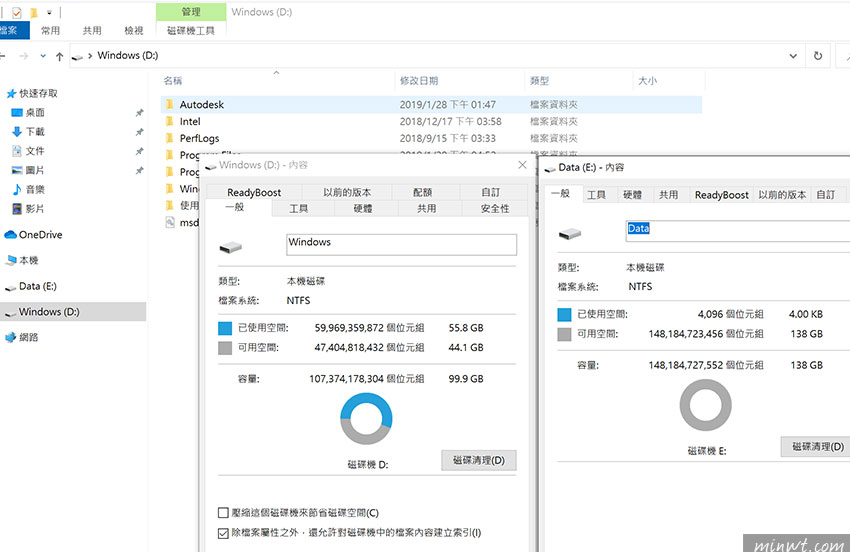Image resolution: width=850 pixels, height=552 pixels.
Task: Switch to 配額 tab in Windows (D:) dialog
Action: point(422,192)
